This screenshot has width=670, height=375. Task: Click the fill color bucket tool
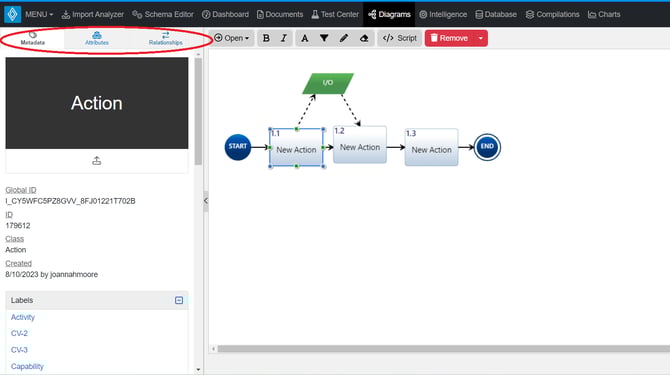click(x=324, y=38)
